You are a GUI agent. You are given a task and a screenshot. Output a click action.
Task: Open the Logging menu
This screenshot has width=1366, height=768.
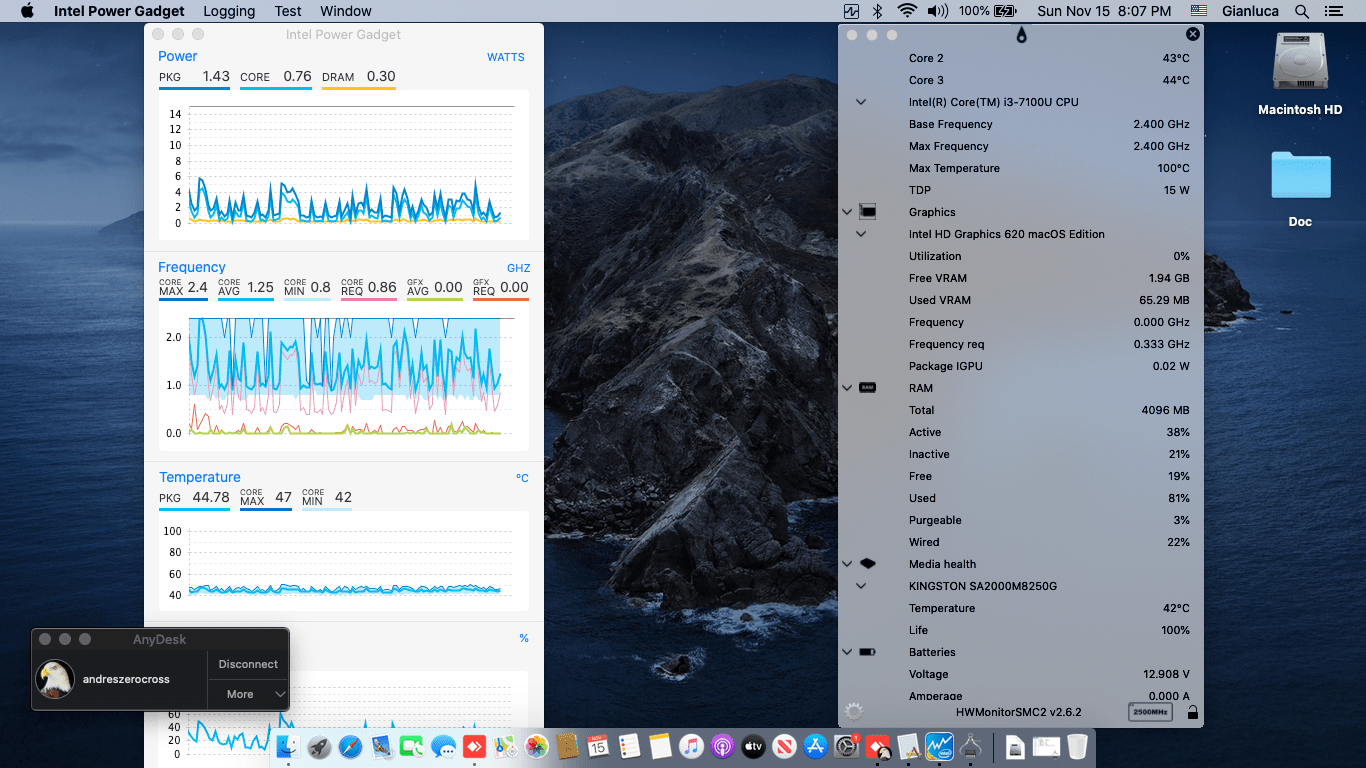pyautogui.click(x=229, y=11)
